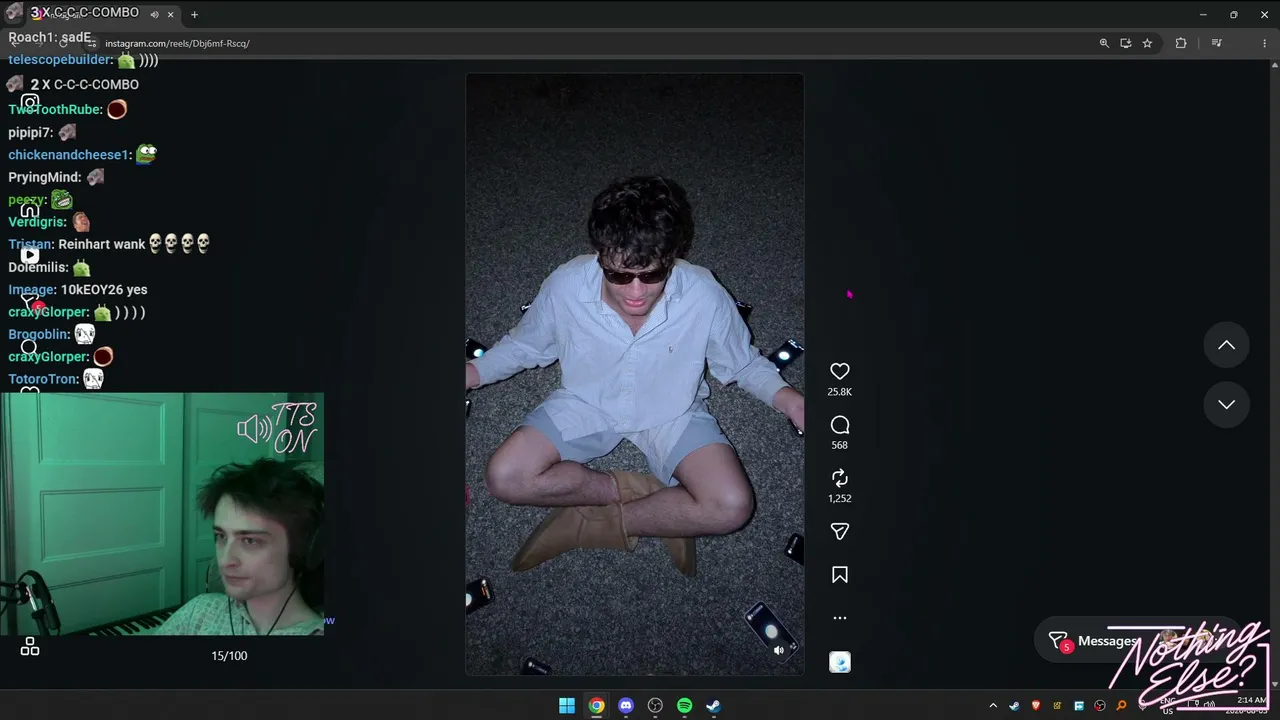
Task: Bookmark this page with the star icon
Action: click(1147, 43)
